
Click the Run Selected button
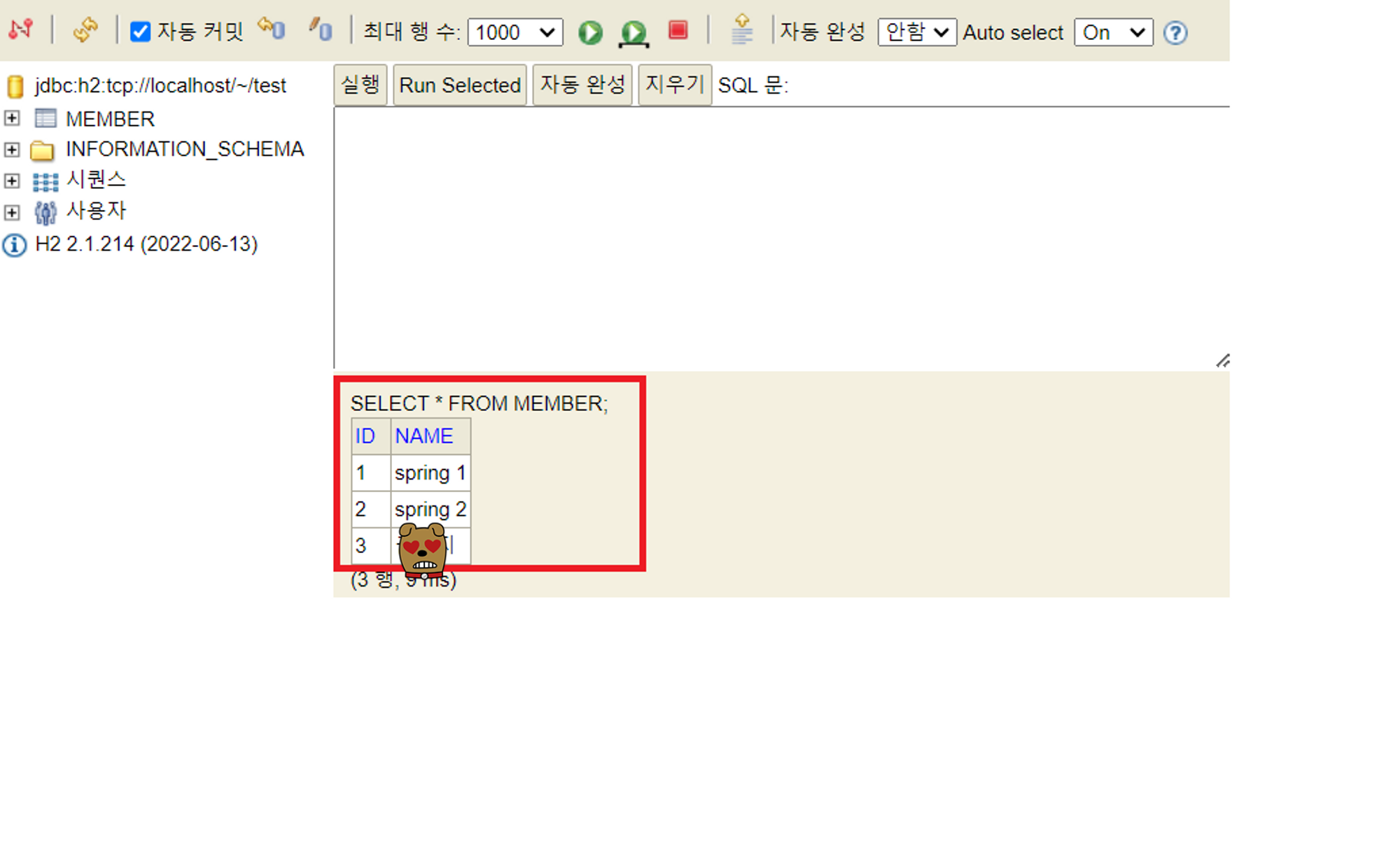[x=459, y=85]
